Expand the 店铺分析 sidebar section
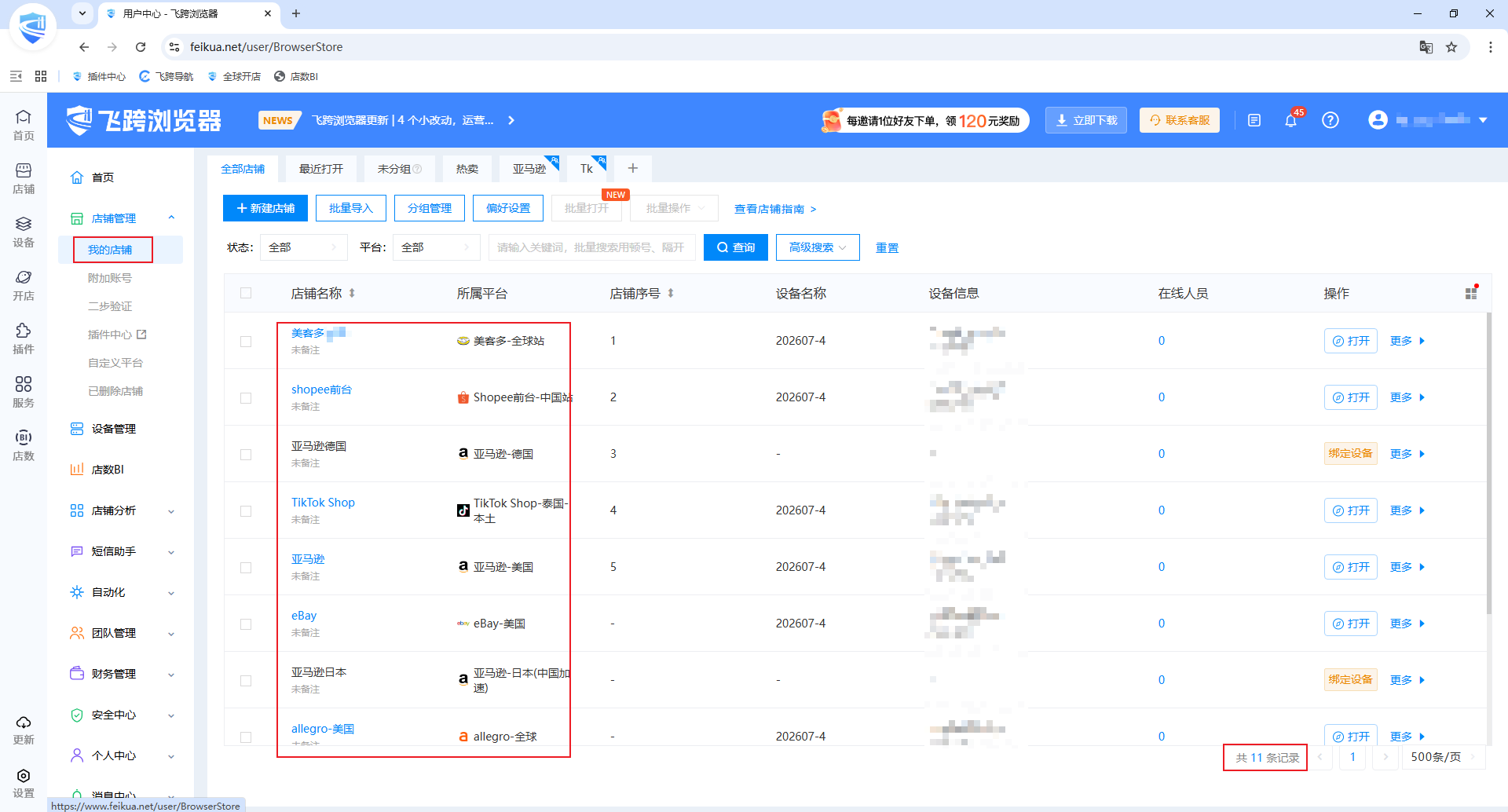Screen dimensions: 1508x812 [x=171, y=511]
